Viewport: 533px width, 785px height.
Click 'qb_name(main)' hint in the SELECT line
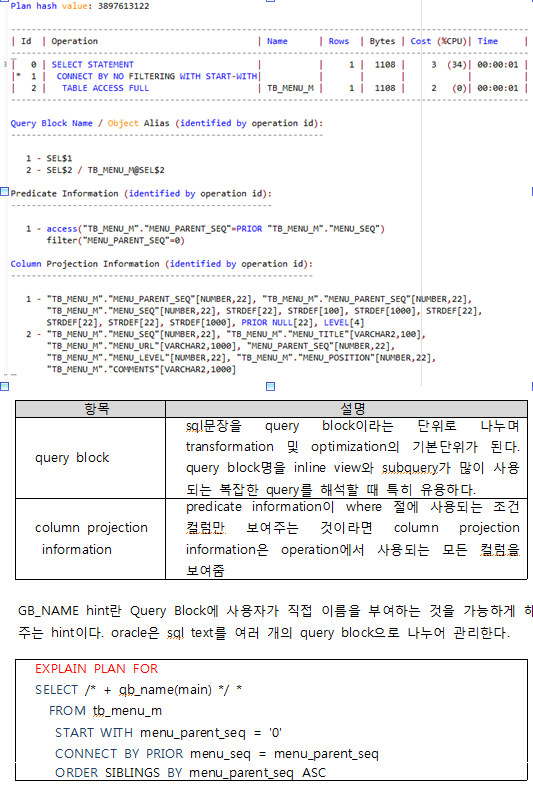tap(166, 690)
